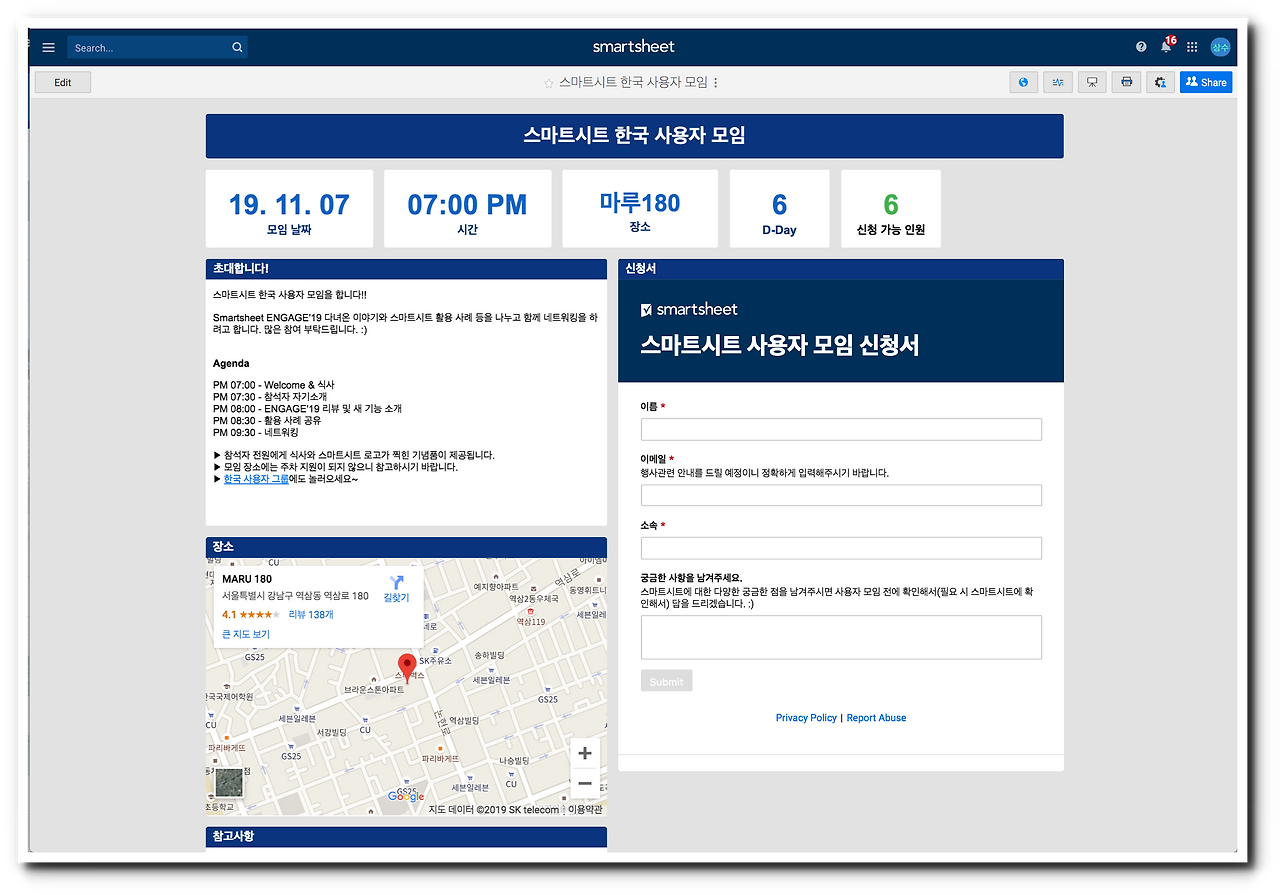The width and height of the screenshot is (1280, 895).
Task: Print the dashboard with the printer icon
Action: tap(1126, 82)
